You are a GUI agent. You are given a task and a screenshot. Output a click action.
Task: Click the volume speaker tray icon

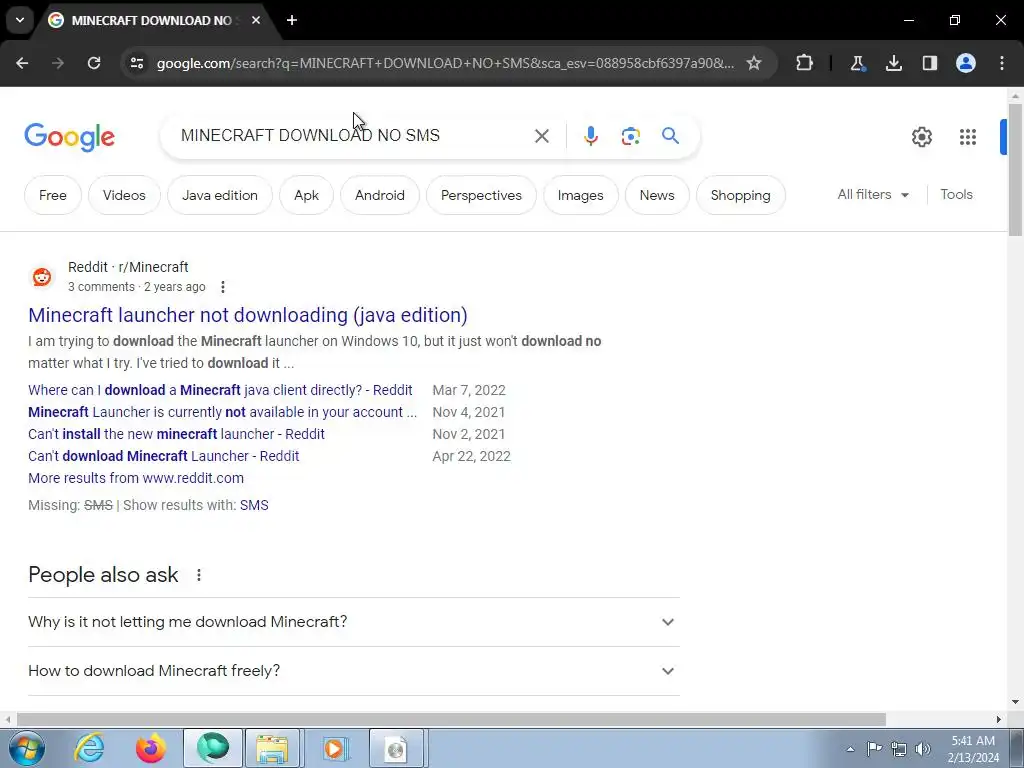tap(922, 748)
